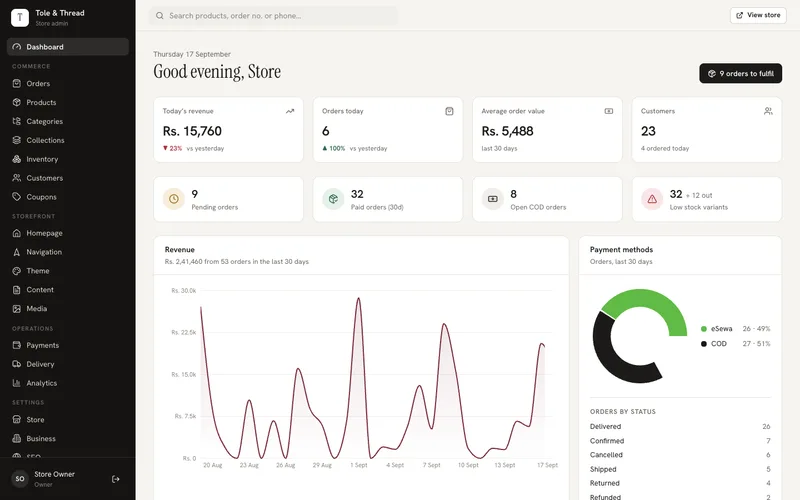Open the Low stock variants card
Viewport: 800px width, 500px height.
(707, 199)
